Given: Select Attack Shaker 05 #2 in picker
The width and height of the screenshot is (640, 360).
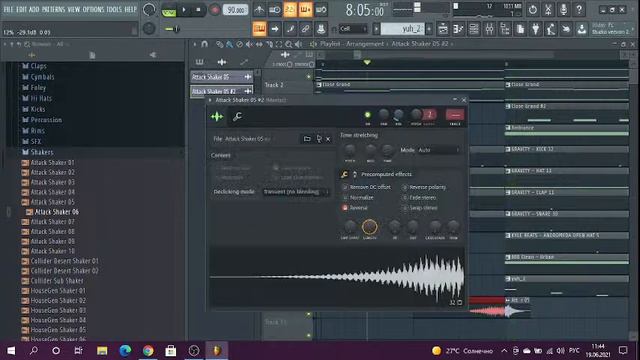Looking at the screenshot, I should (222, 91).
